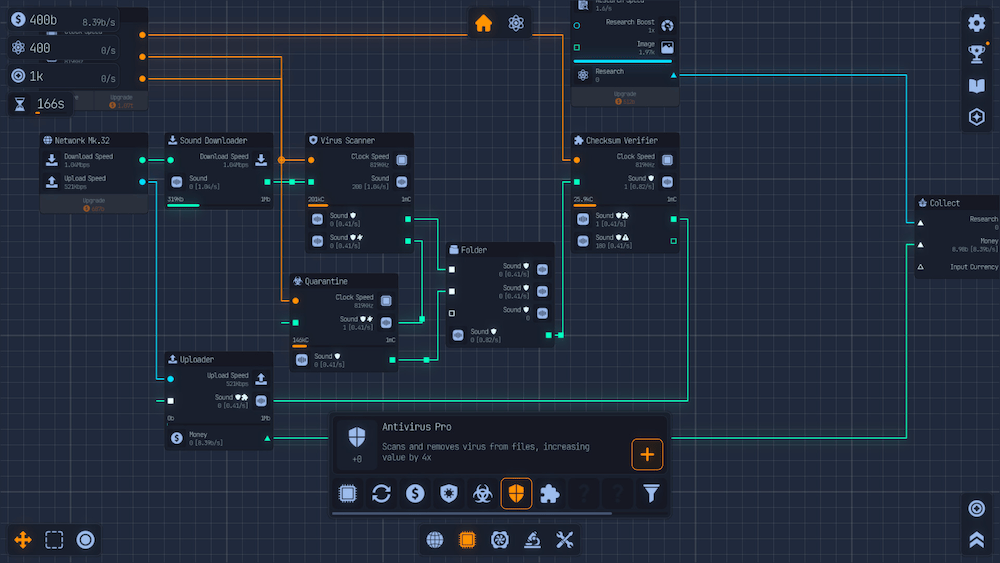
Task: Click the node list horizontal scrollbar
Action: point(472,514)
